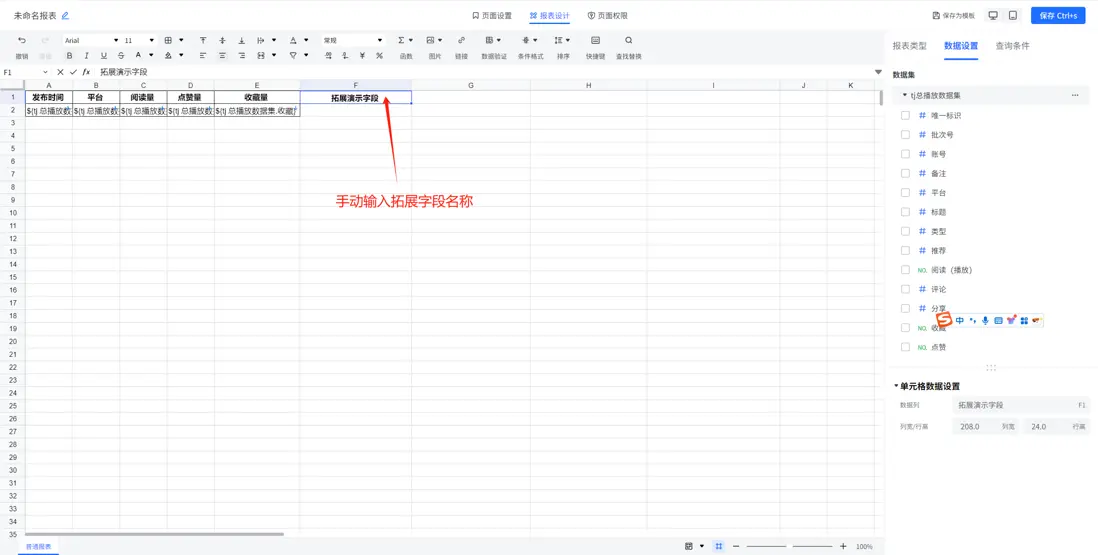Collapse the 单元格数据设置 section
The image size is (1098, 555).
click(896, 386)
